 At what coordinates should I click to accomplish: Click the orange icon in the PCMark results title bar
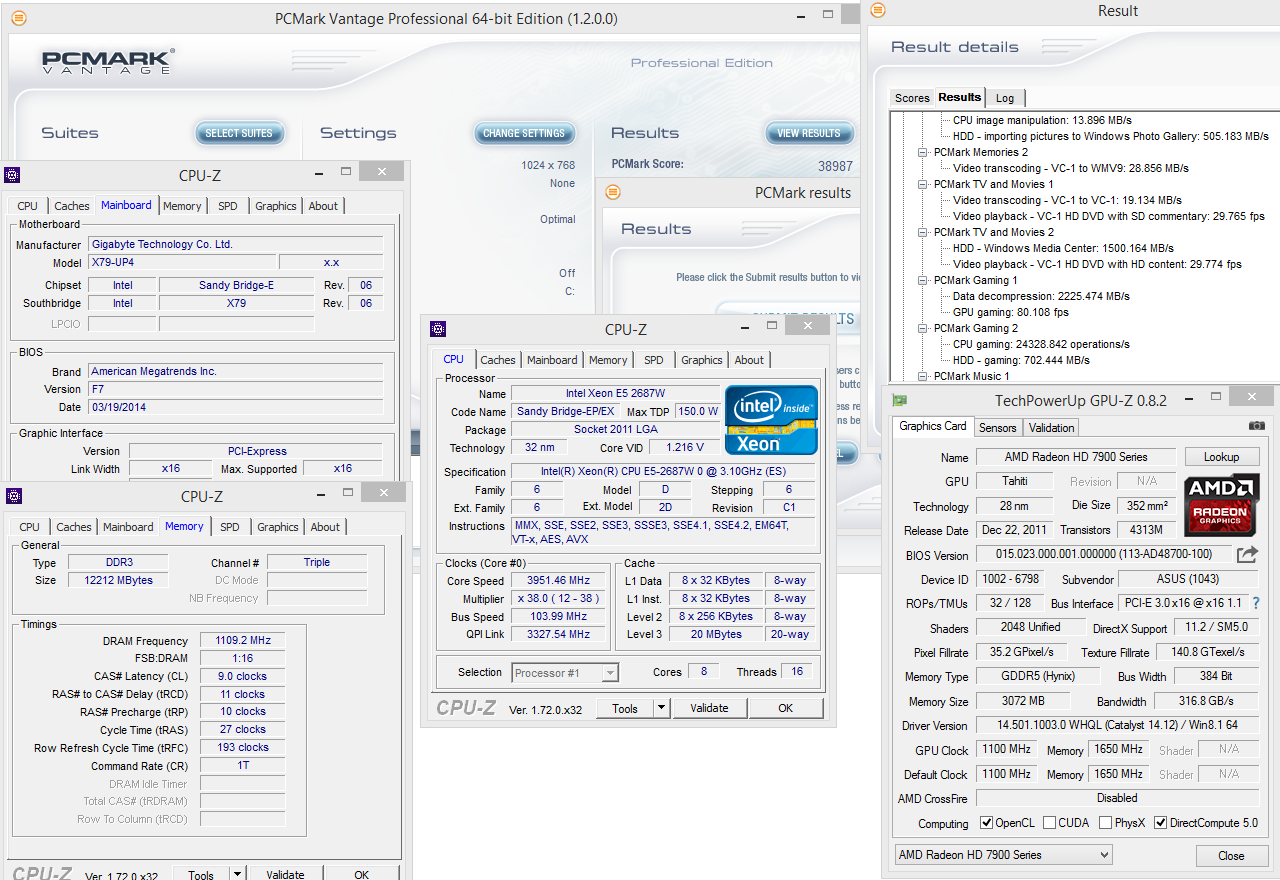coord(613,192)
